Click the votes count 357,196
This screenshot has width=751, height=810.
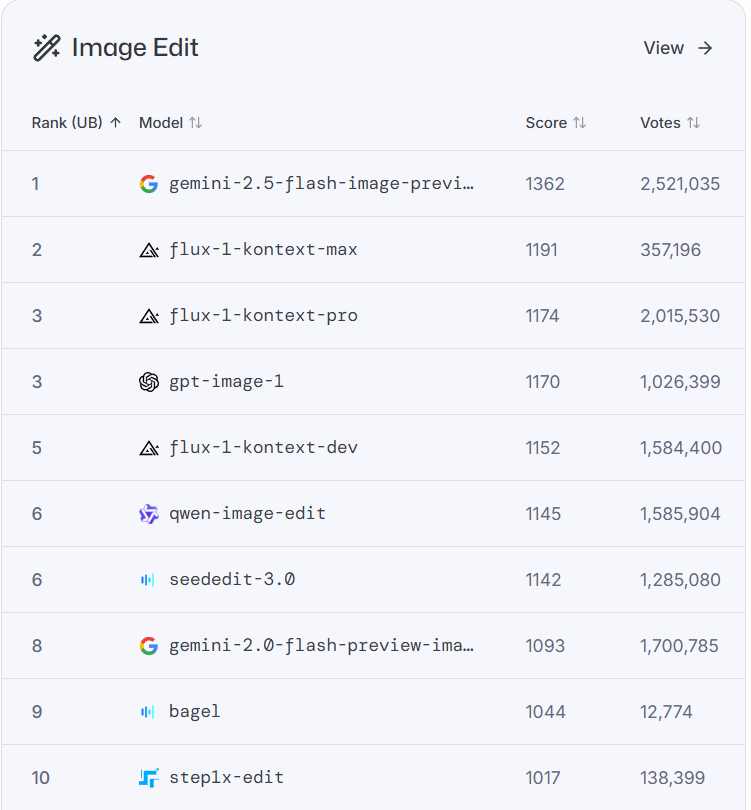(x=670, y=250)
